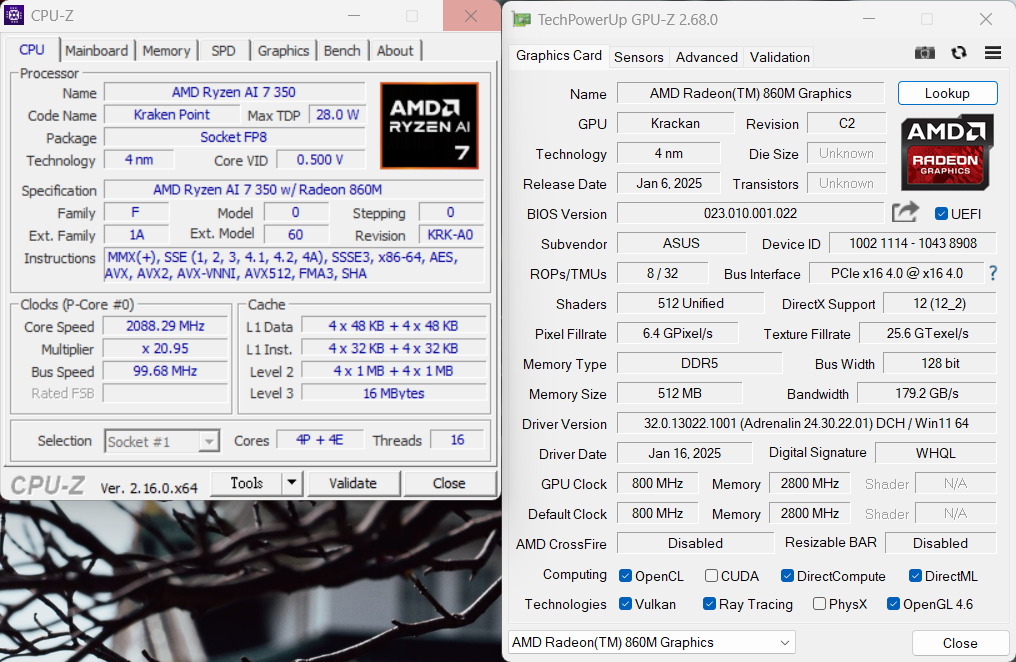Click the Close button in CPU-Z
Viewport: 1016px width, 662px height.
coord(449,483)
